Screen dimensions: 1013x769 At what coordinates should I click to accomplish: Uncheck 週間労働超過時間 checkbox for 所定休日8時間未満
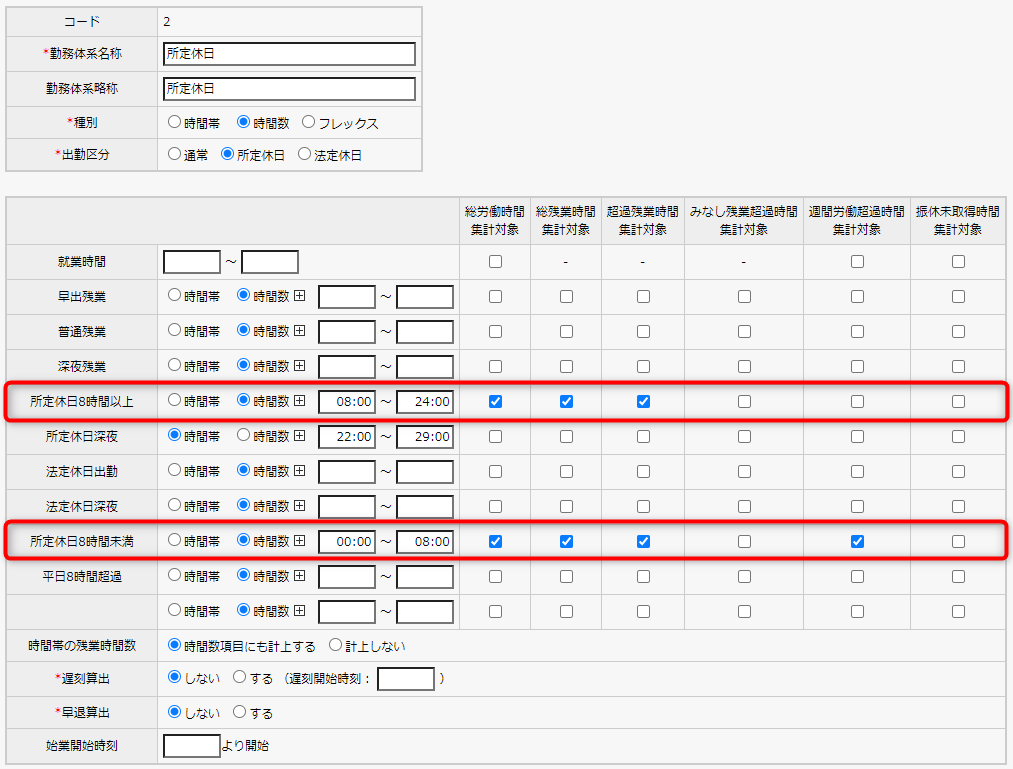pyautogui.click(x=857, y=541)
